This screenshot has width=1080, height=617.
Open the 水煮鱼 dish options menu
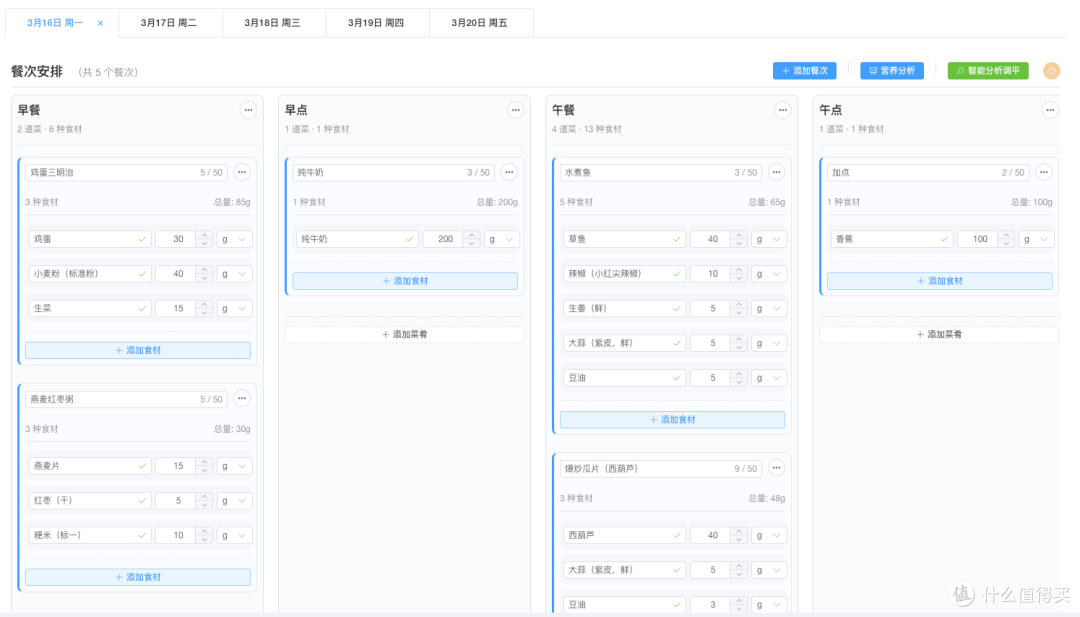point(776,172)
